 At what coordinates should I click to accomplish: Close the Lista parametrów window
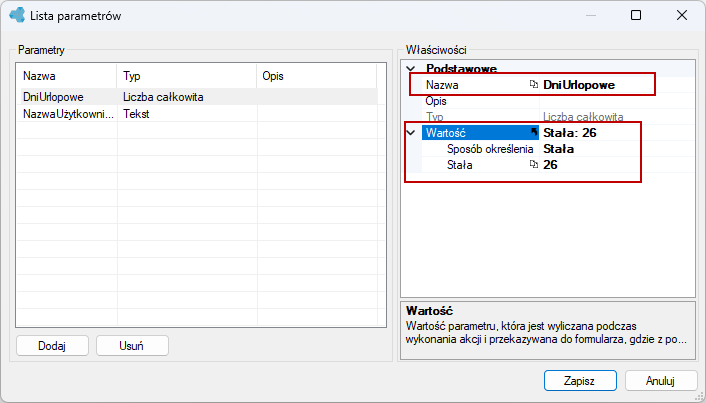(682, 15)
